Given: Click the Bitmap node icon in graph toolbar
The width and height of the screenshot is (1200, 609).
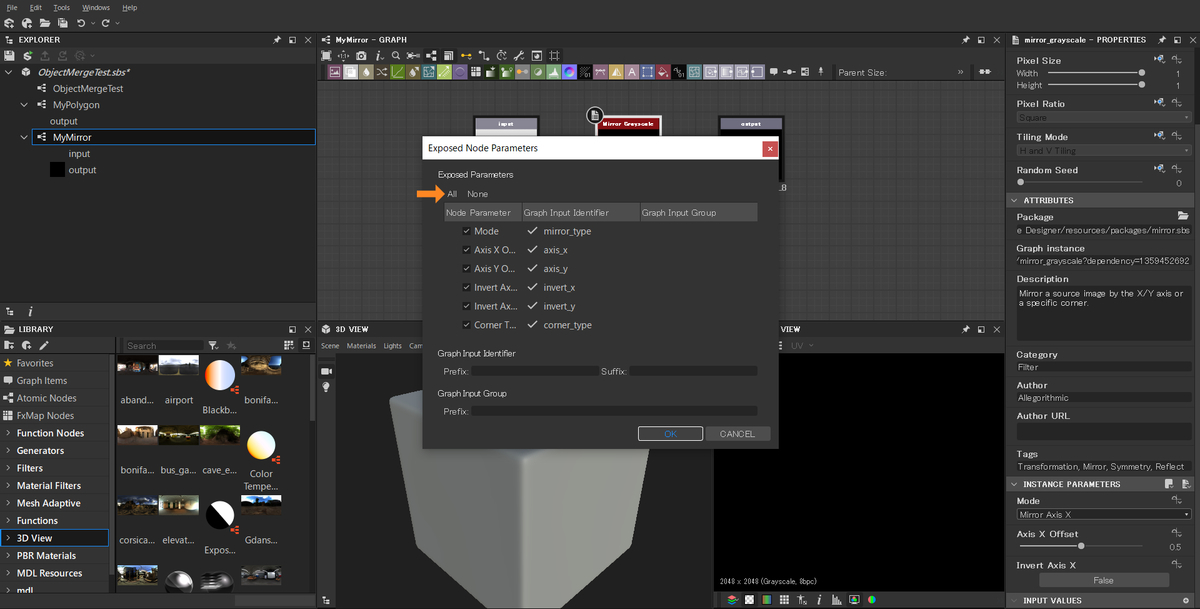Looking at the screenshot, I should tap(334, 72).
